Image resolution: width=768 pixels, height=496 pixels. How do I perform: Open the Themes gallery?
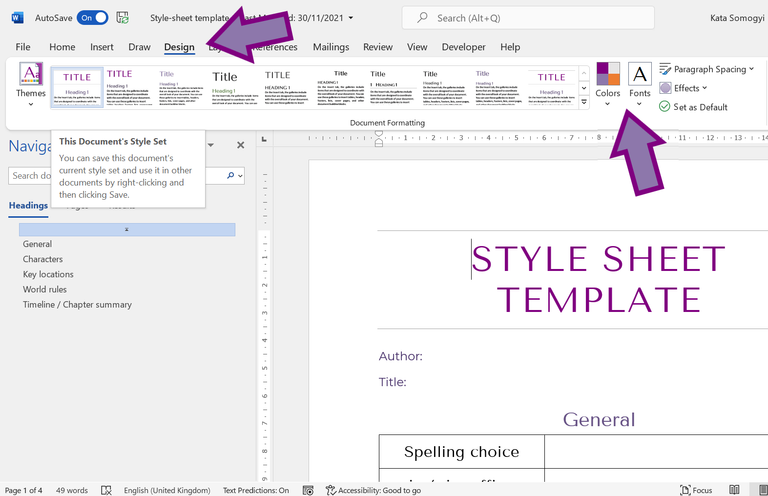pyautogui.click(x=30, y=84)
